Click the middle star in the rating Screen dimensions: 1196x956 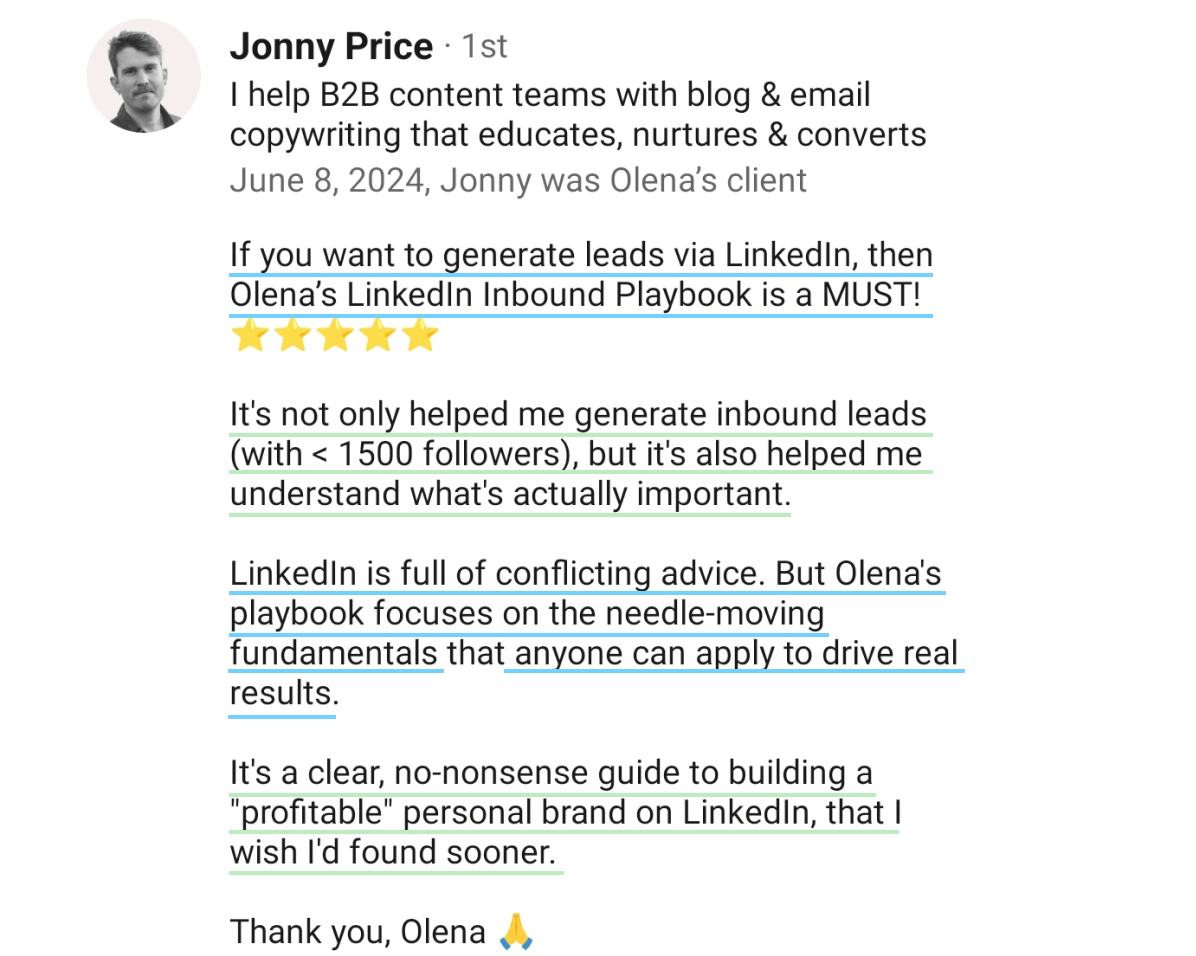point(334,335)
